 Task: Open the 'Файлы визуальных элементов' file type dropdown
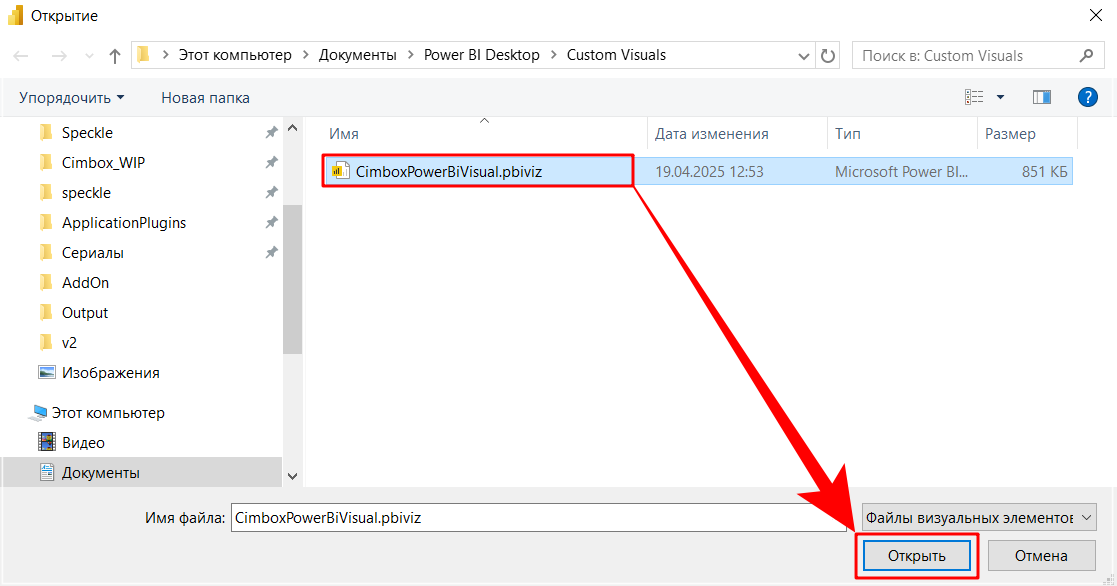979,518
